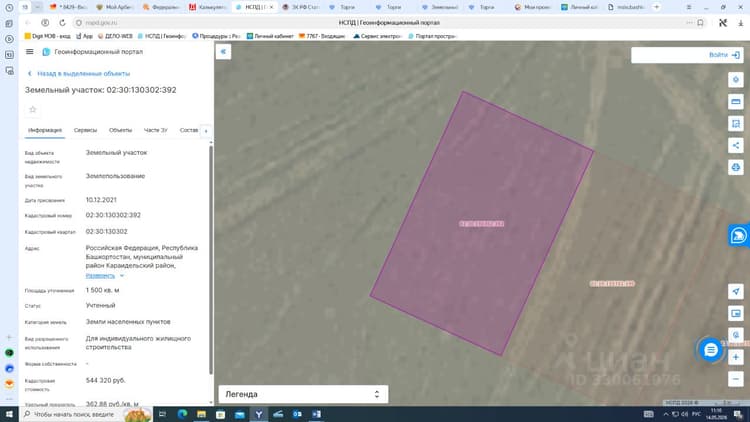This screenshot has width=750, height=422.
Task: Click the Войти login button
Action: [724, 55]
